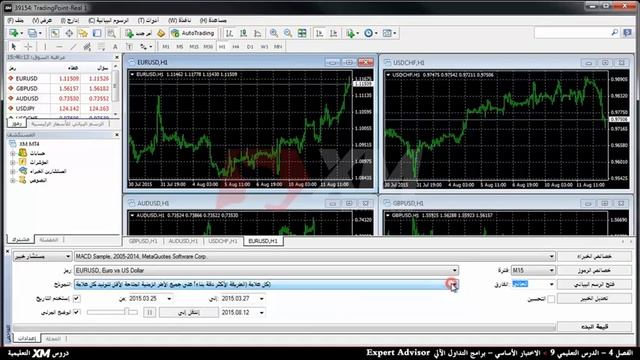The width and height of the screenshot is (640, 360).
Task: Switch chart to M30 timeframe
Action: point(208,47)
